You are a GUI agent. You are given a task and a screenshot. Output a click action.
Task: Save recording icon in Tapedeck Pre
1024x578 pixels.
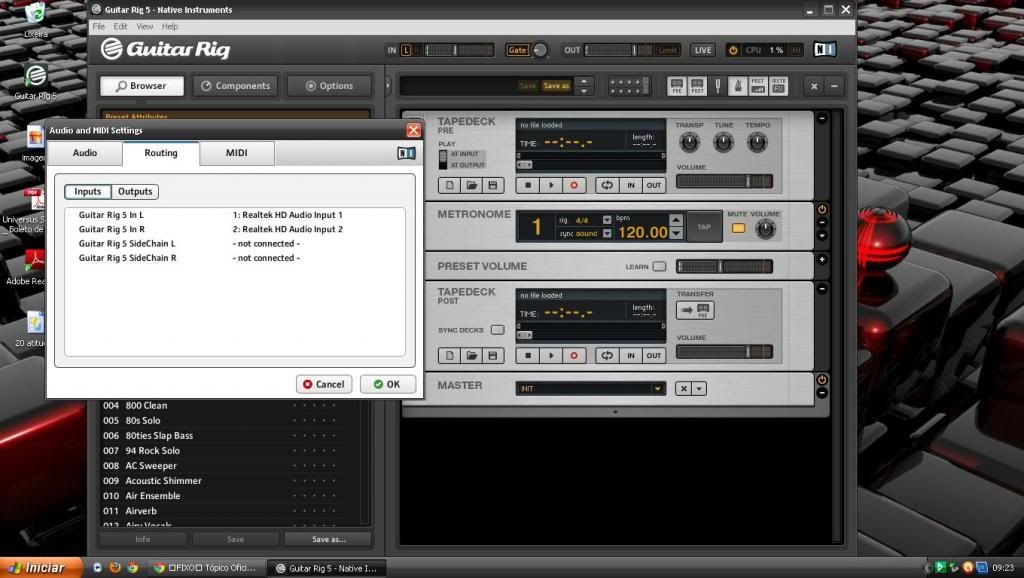tap(492, 185)
